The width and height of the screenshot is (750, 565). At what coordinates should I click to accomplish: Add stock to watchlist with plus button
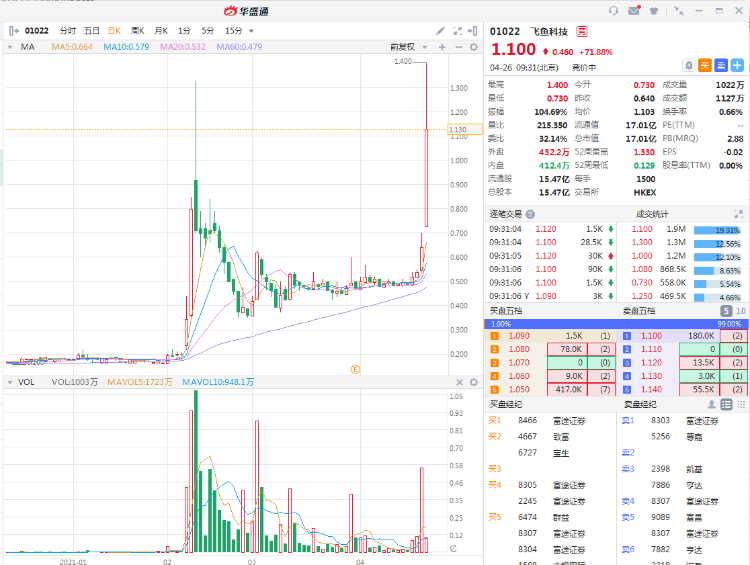pos(737,65)
